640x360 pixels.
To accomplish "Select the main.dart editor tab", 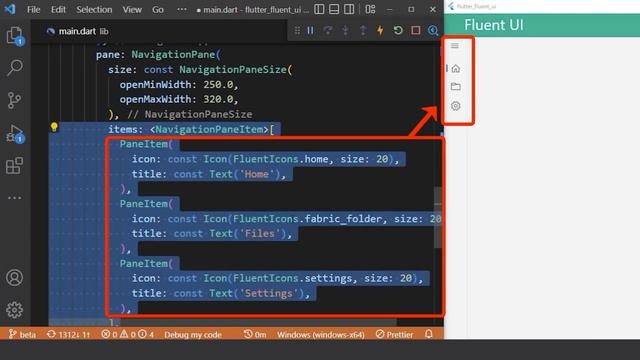I will [x=78, y=31].
